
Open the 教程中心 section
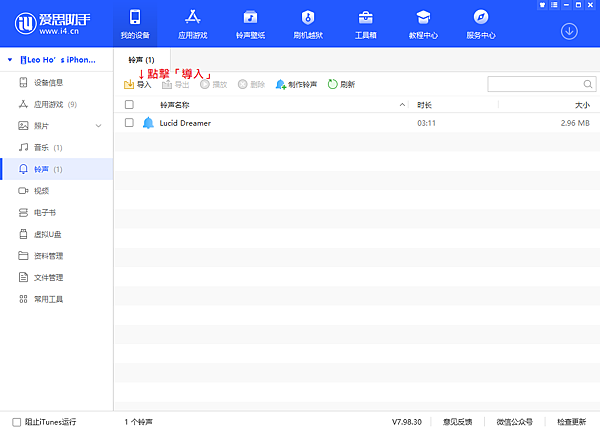(423, 24)
